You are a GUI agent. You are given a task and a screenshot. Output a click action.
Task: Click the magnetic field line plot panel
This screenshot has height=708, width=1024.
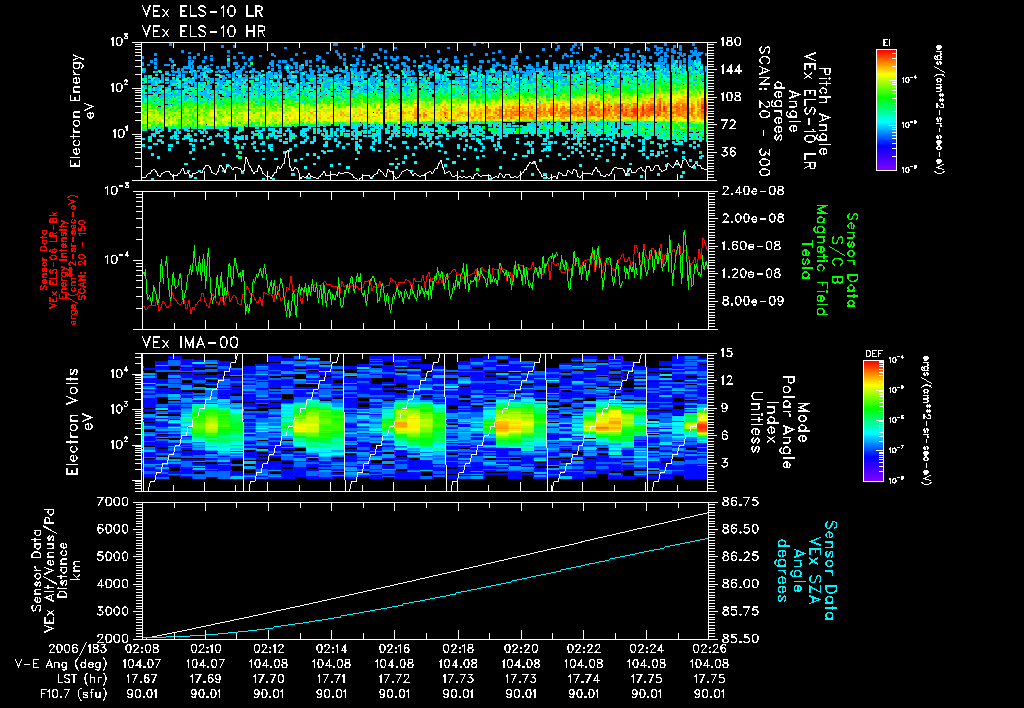(x=424, y=261)
